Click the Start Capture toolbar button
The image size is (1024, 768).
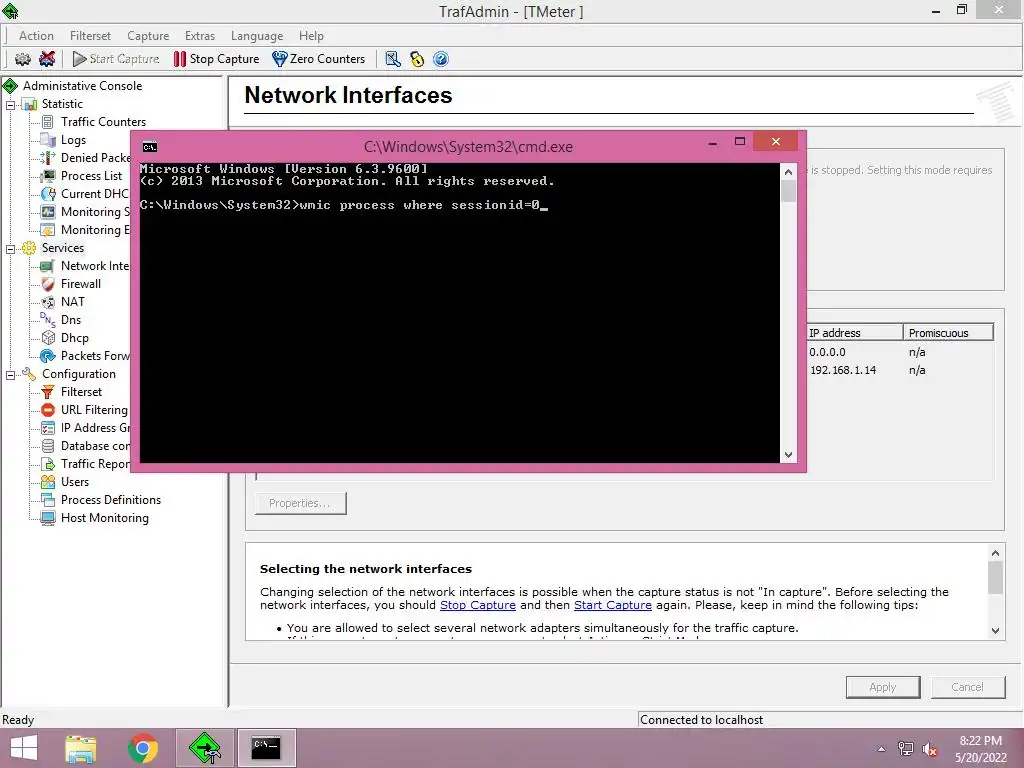point(116,59)
